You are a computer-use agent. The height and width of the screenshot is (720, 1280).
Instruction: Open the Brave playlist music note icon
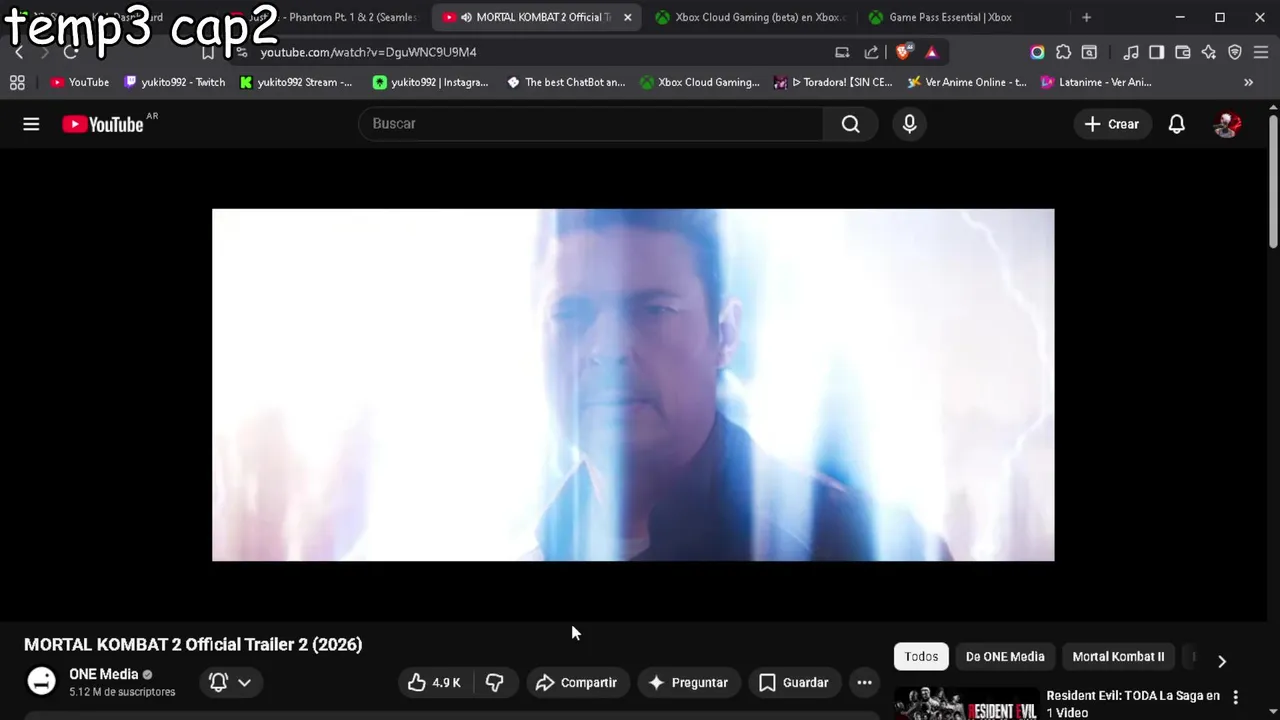click(1131, 52)
